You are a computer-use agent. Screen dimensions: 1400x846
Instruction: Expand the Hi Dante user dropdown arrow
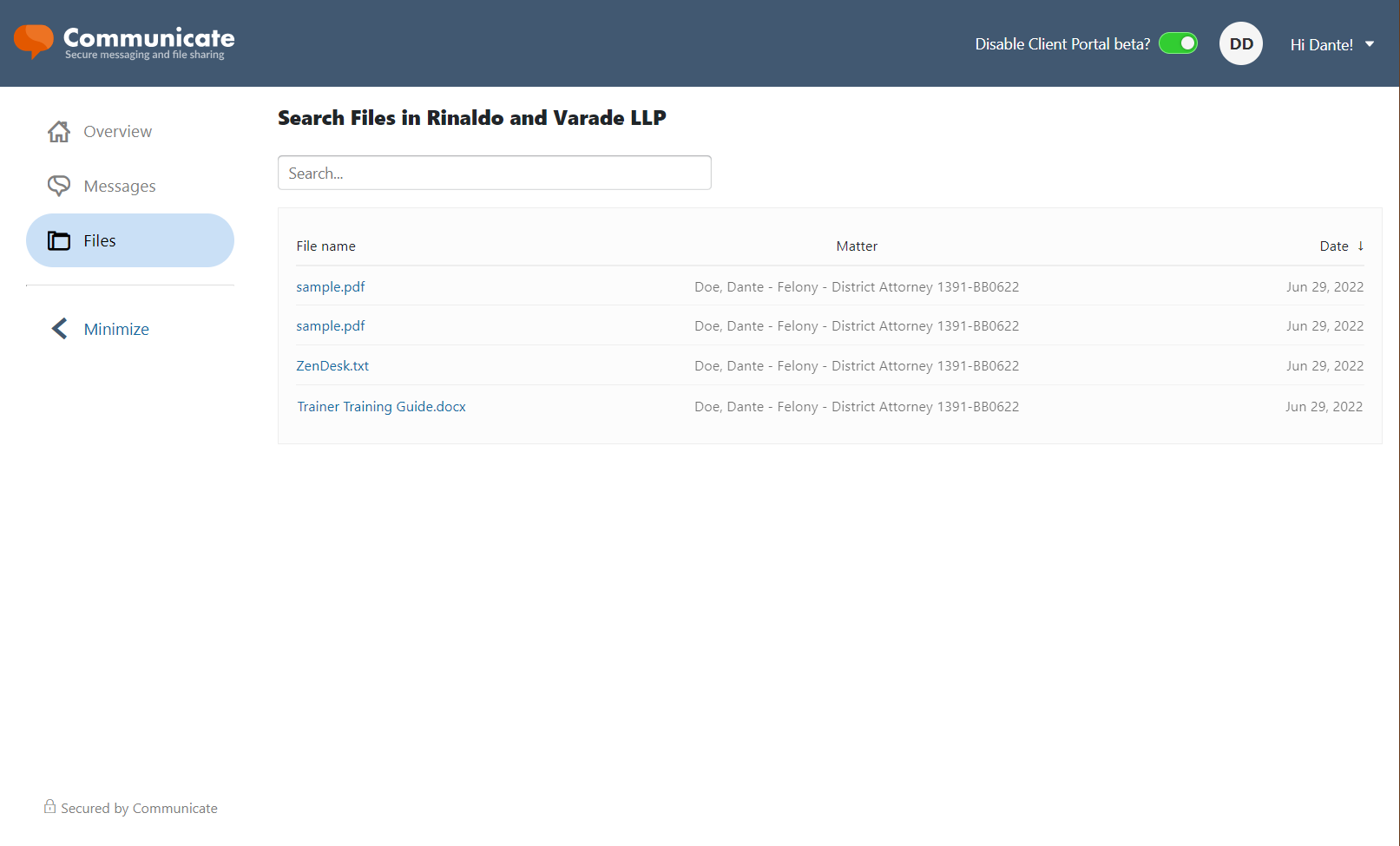(1370, 43)
